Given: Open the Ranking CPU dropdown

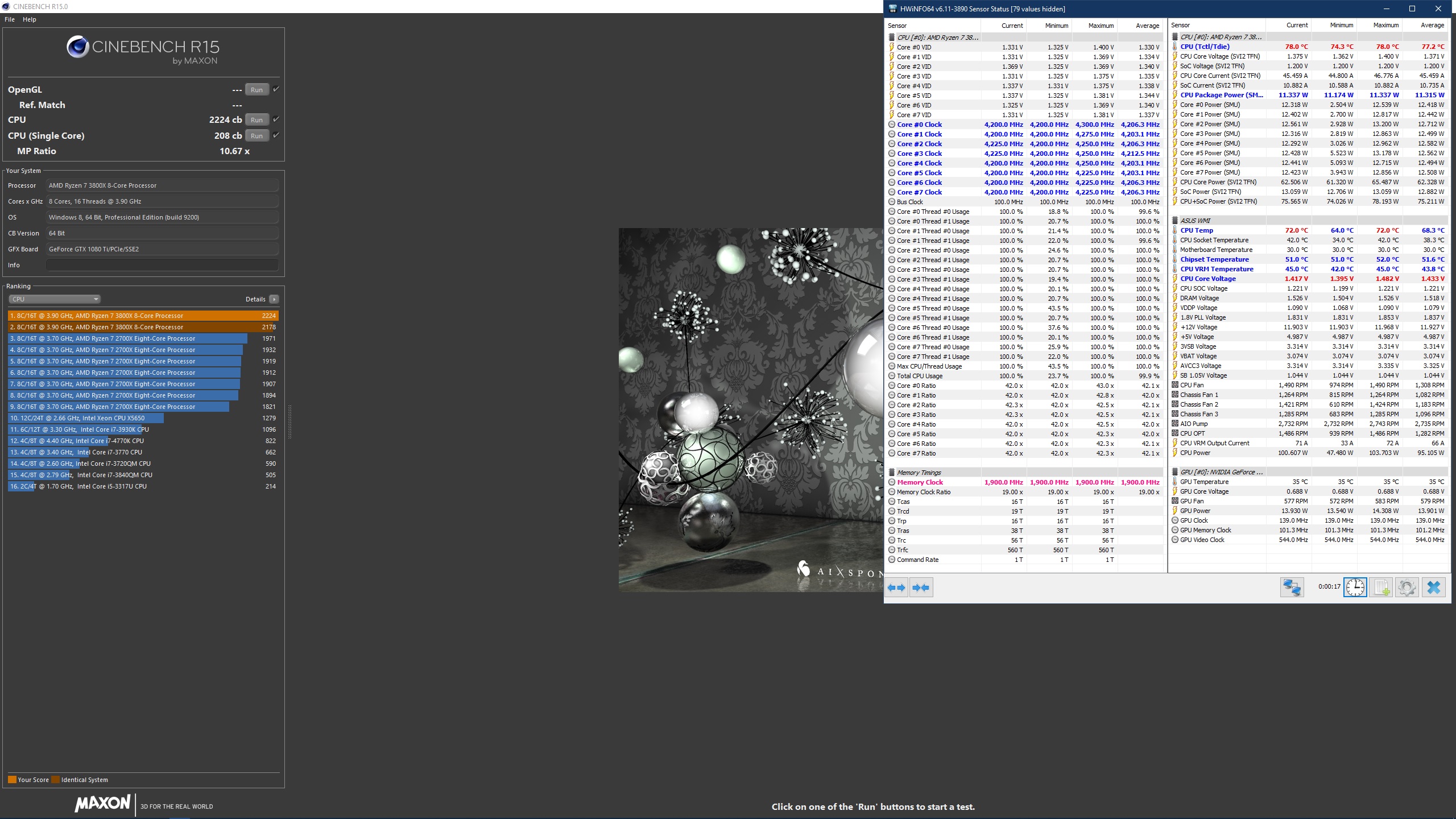Looking at the screenshot, I should tap(55, 299).
